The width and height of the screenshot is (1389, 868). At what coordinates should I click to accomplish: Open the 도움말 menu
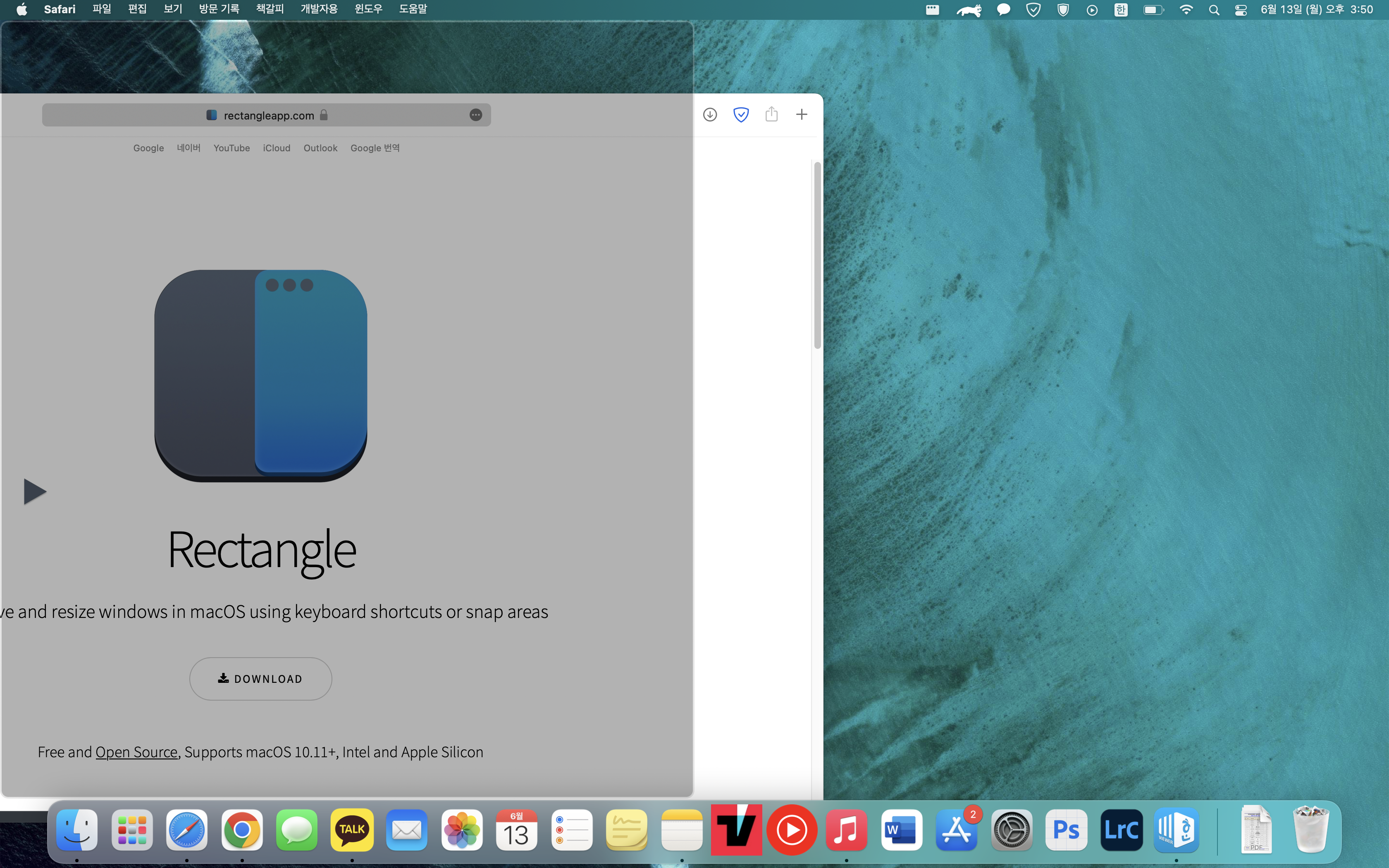pos(413,9)
